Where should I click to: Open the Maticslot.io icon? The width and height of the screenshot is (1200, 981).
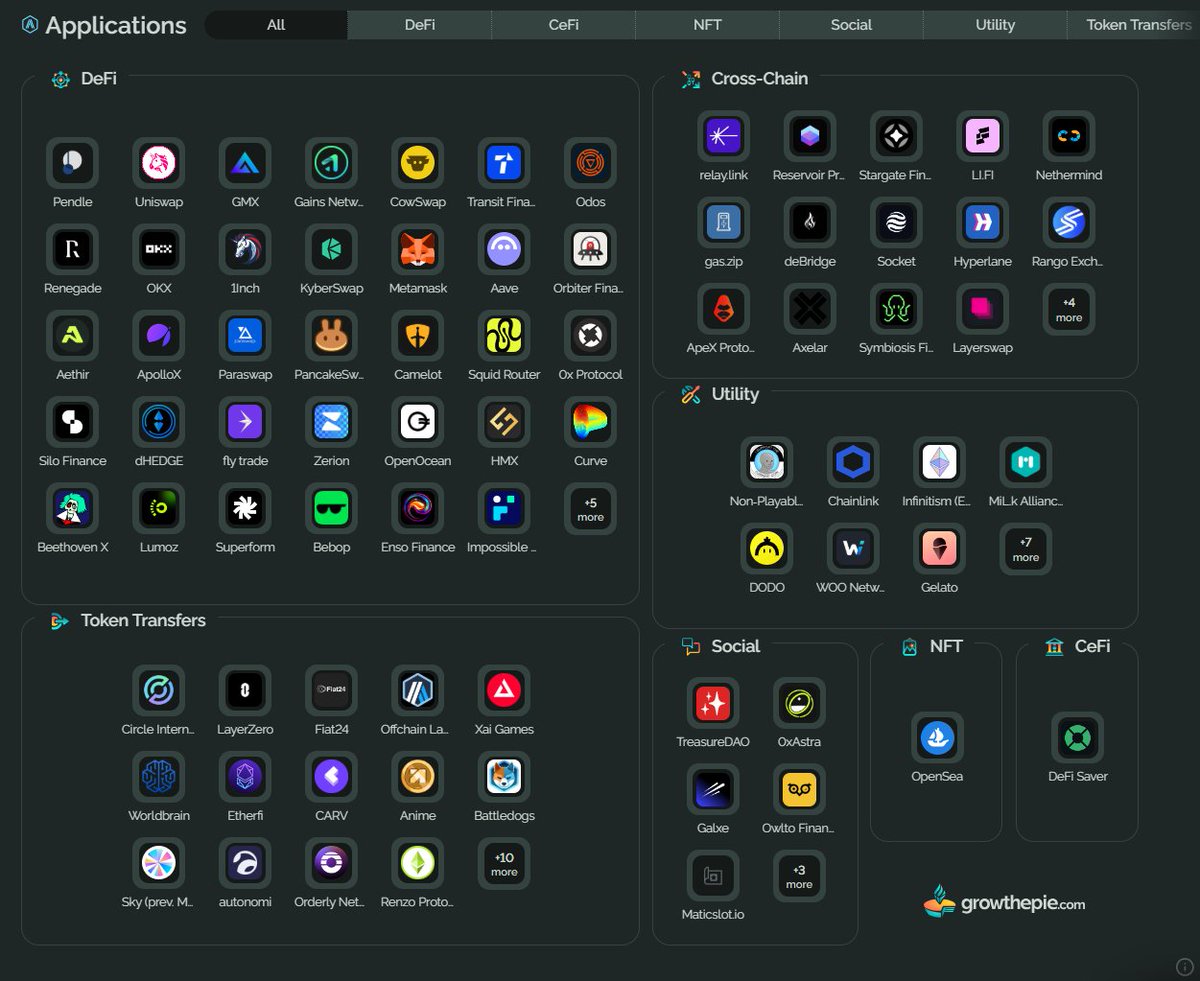[x=713, y=876]
